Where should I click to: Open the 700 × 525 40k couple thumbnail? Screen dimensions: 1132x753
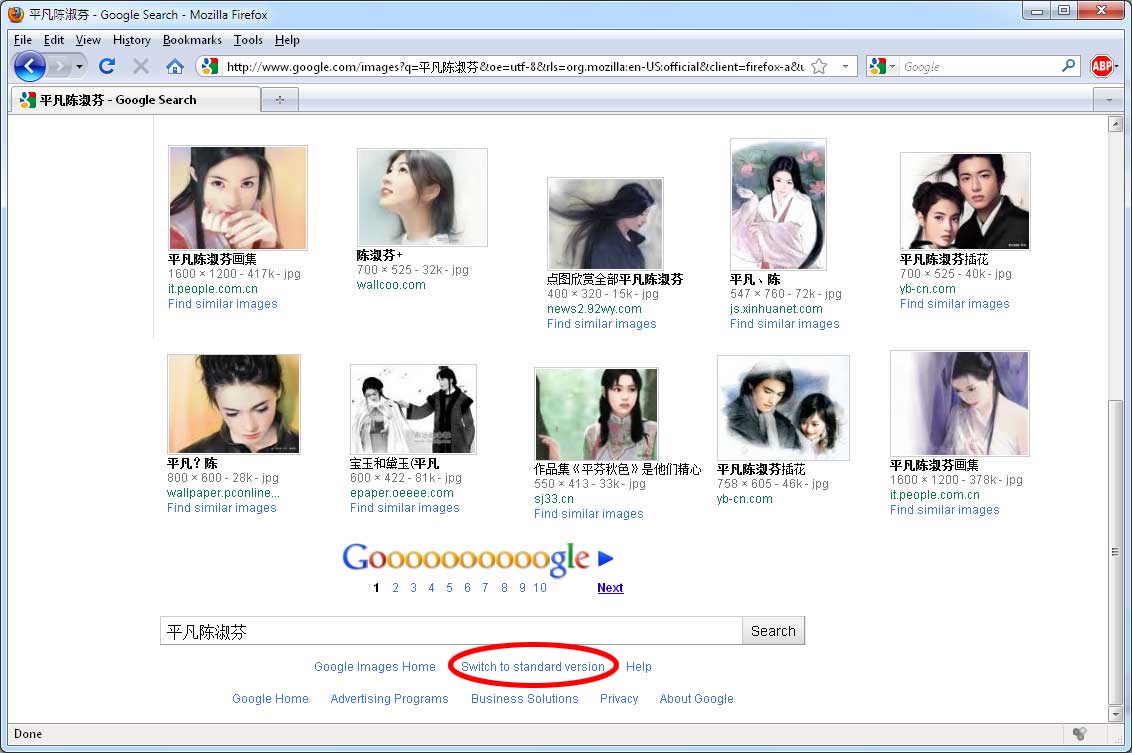point(965,201)
